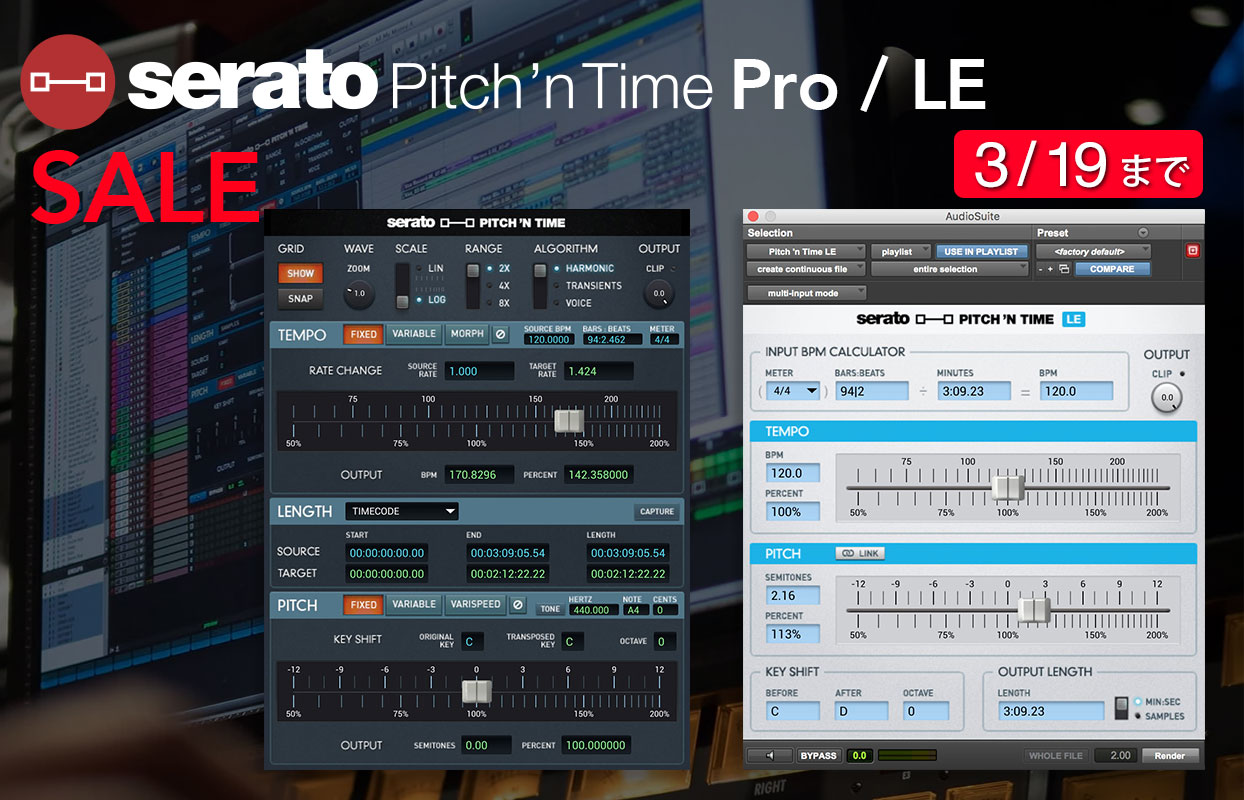Open the TIMECODE length format dropdown
Screen dimensions: 1244x800
[x=401, y=511]
